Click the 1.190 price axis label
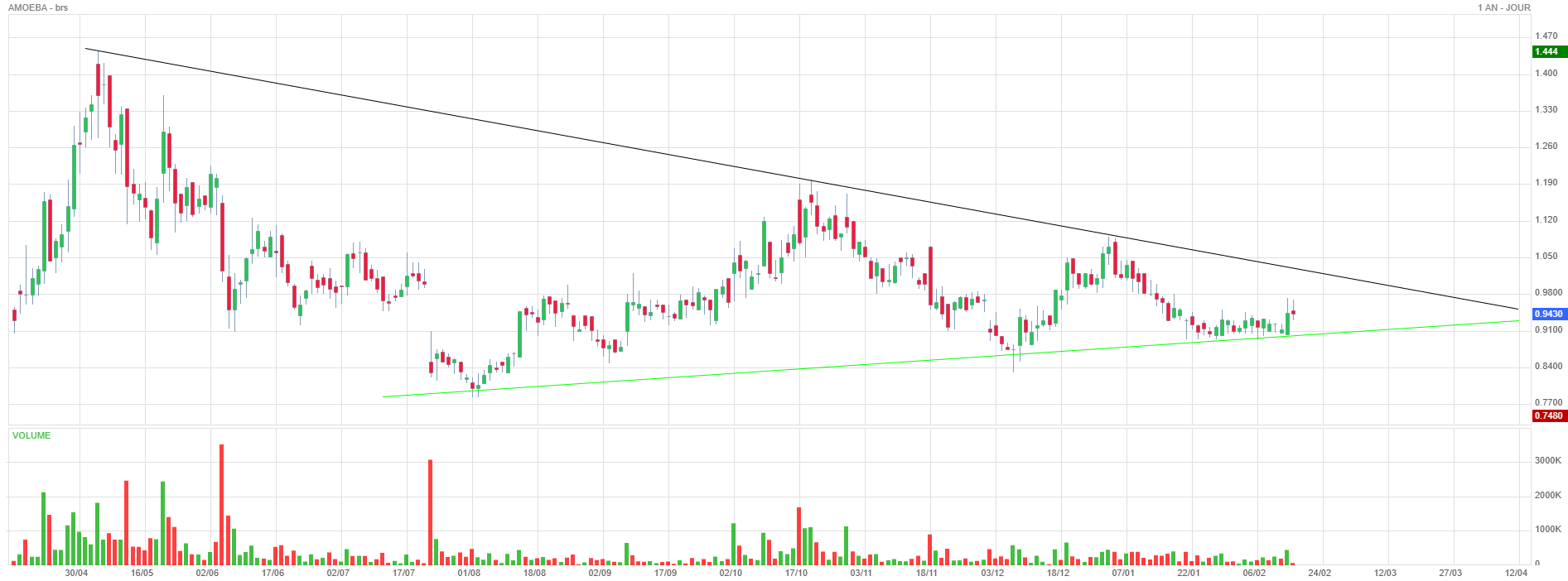 (1546, 183)
